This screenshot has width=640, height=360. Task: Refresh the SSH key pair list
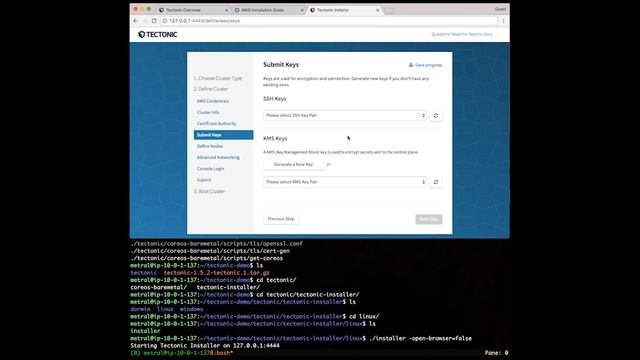click(436, 116)
